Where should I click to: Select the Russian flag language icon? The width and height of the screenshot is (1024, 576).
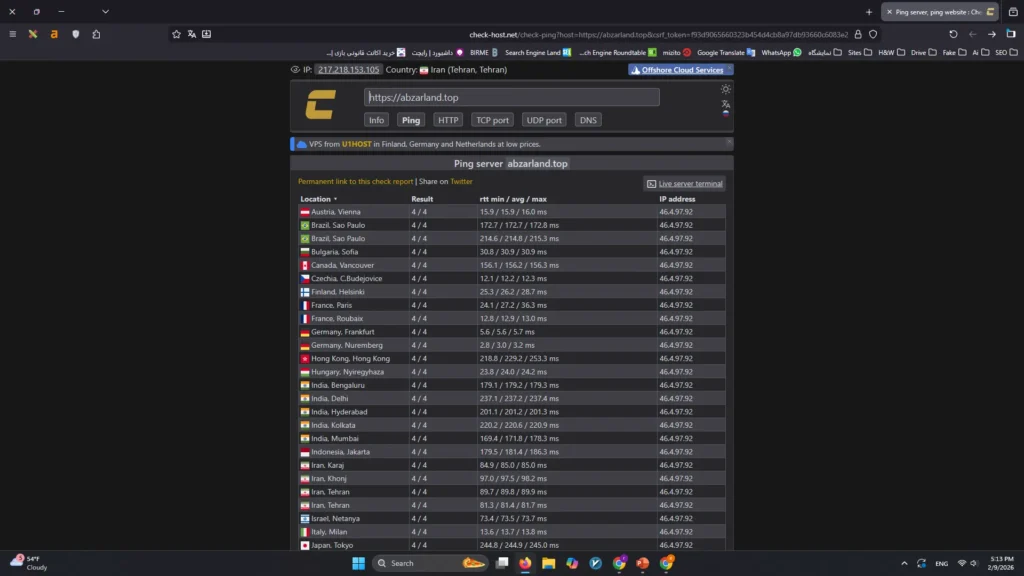click(x=726, y=114)
